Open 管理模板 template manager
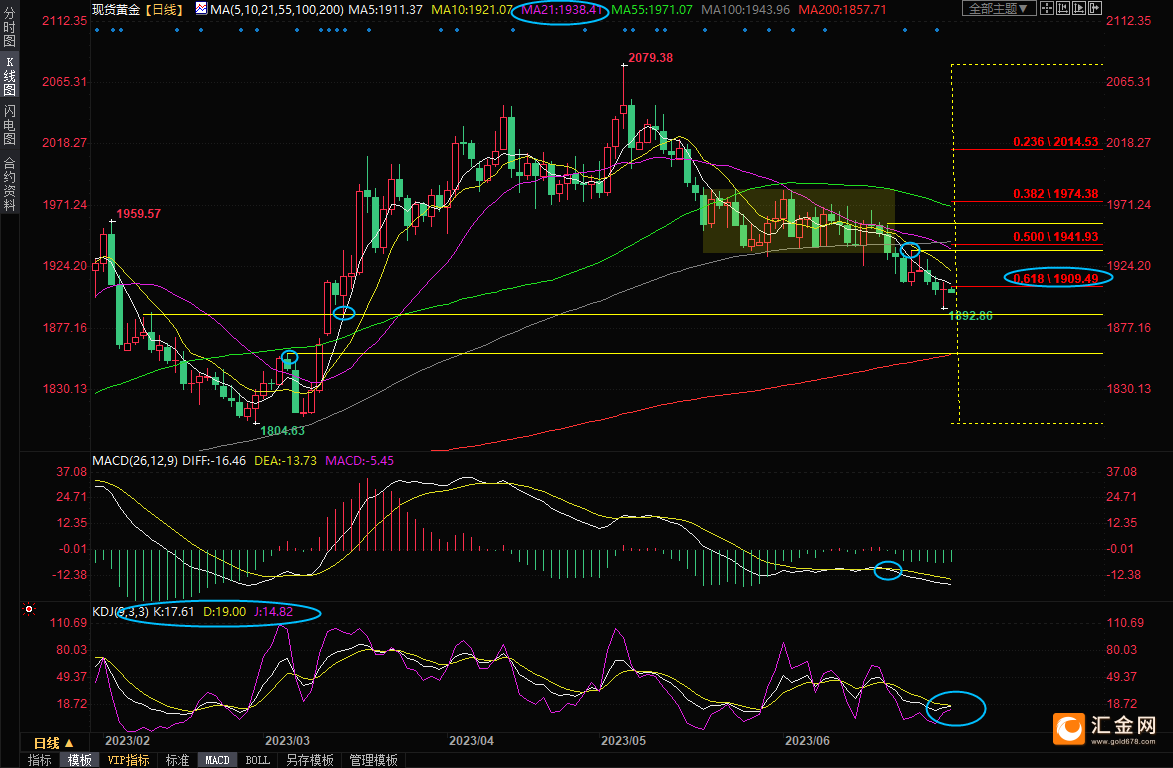1173x768 pixels. (373, 760)
